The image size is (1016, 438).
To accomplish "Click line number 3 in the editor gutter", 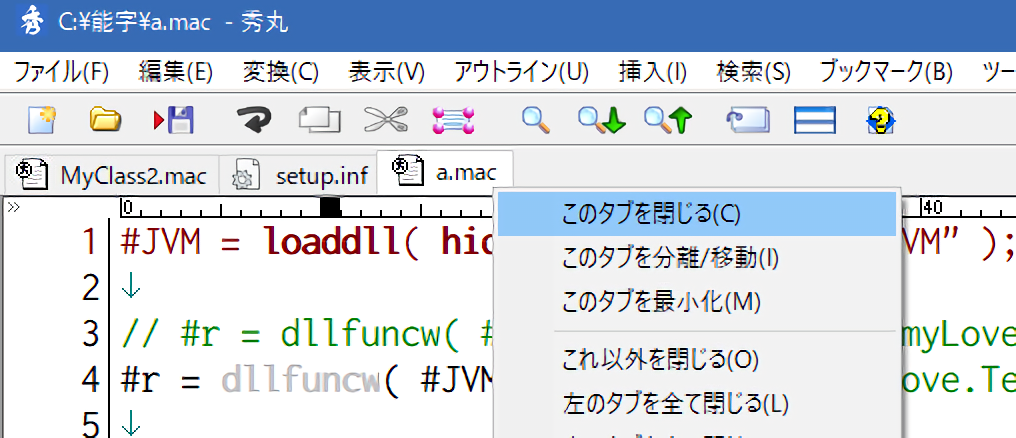I will [89, 332].
